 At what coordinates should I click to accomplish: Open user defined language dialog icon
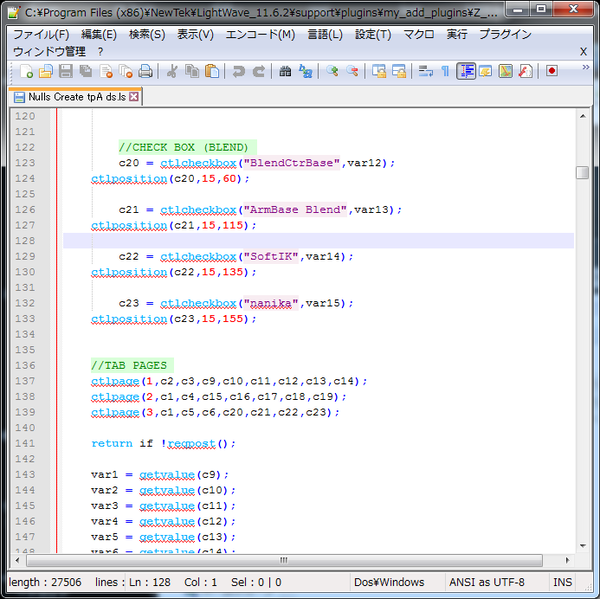pyautogui.click(x=486, y=71)
